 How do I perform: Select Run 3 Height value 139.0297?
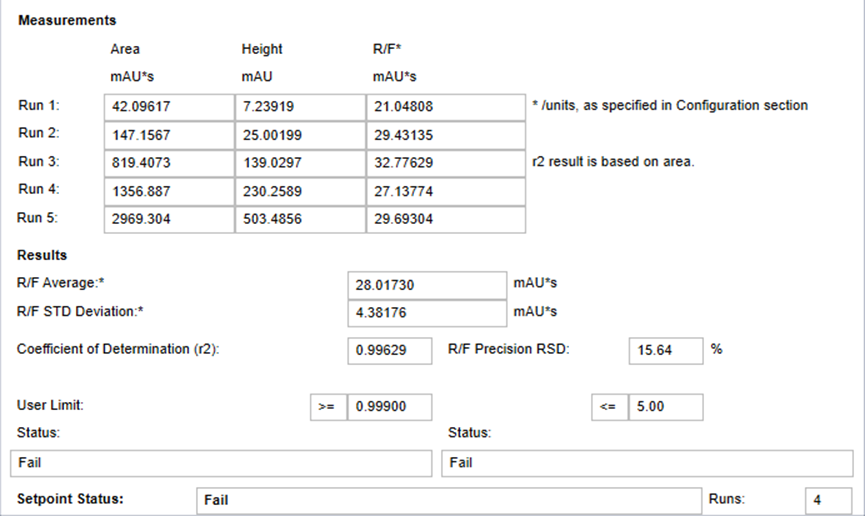point(300,163)
